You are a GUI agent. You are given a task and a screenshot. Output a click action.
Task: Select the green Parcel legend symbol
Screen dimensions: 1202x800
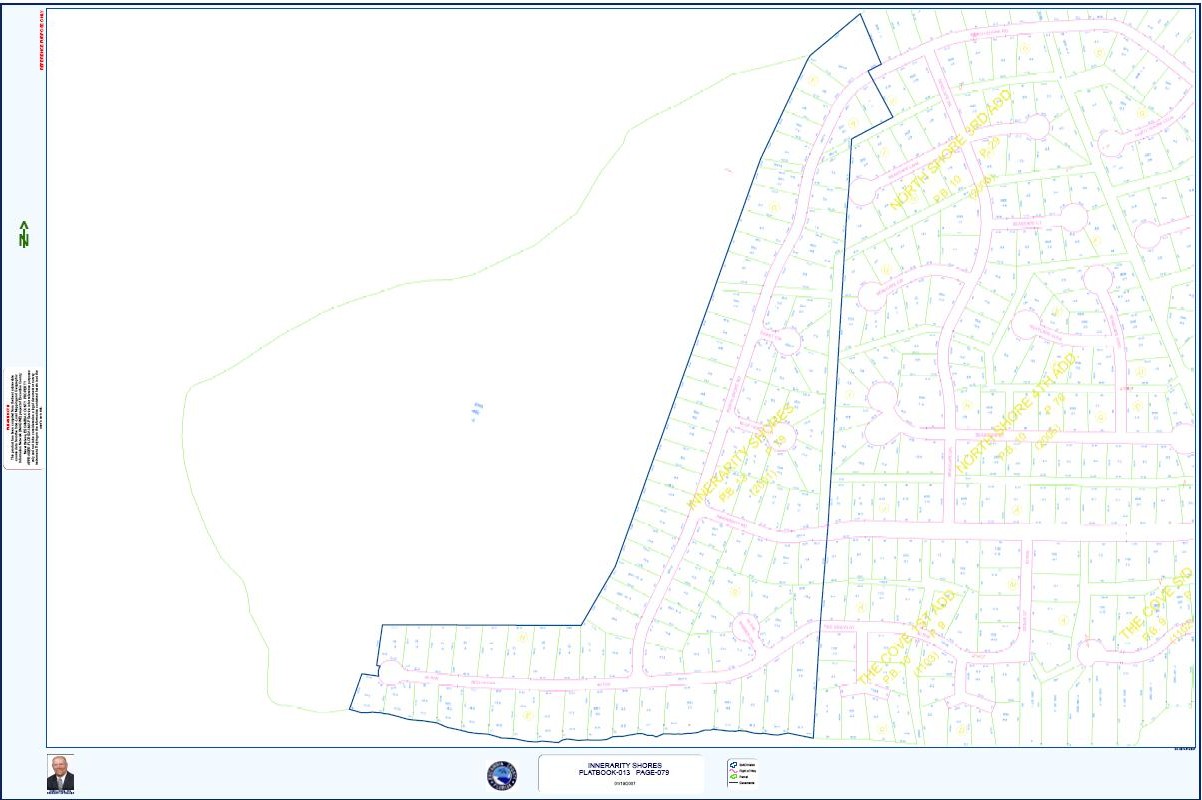pyautogui.click(x=734, y=776)
